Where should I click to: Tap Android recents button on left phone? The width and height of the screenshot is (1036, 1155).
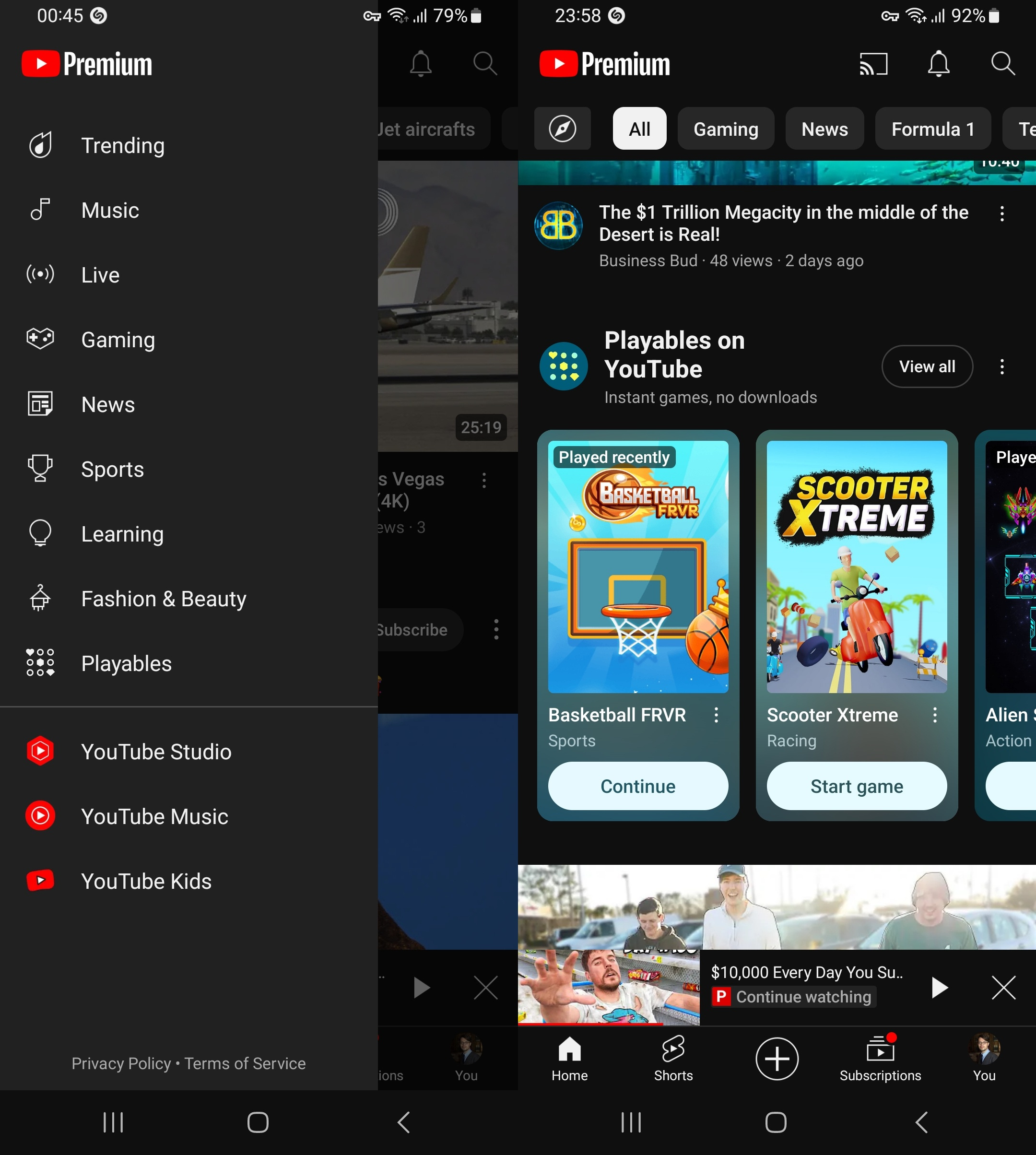pyautogui.click(x=113, y=1122)
